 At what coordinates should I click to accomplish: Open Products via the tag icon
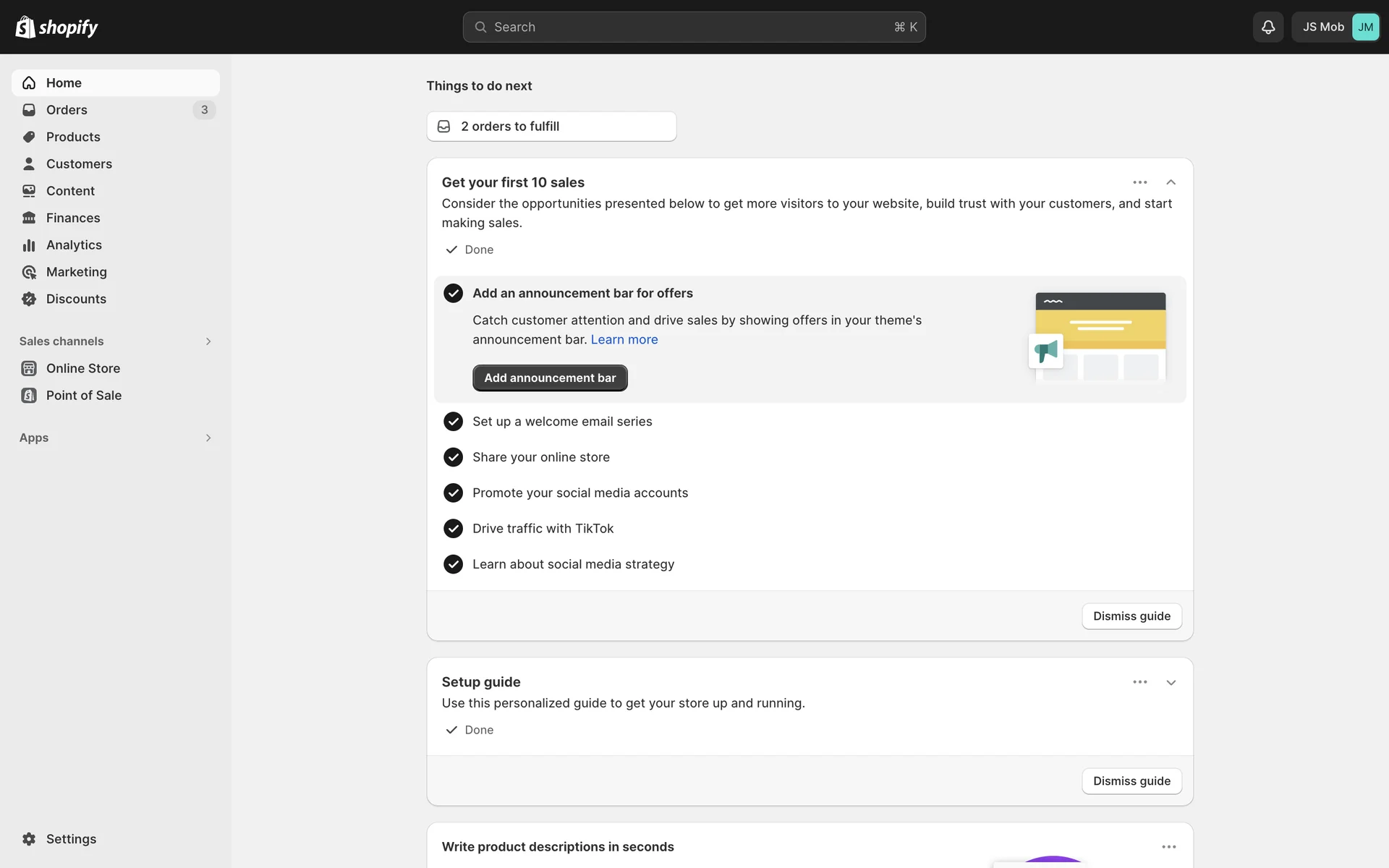29,137
